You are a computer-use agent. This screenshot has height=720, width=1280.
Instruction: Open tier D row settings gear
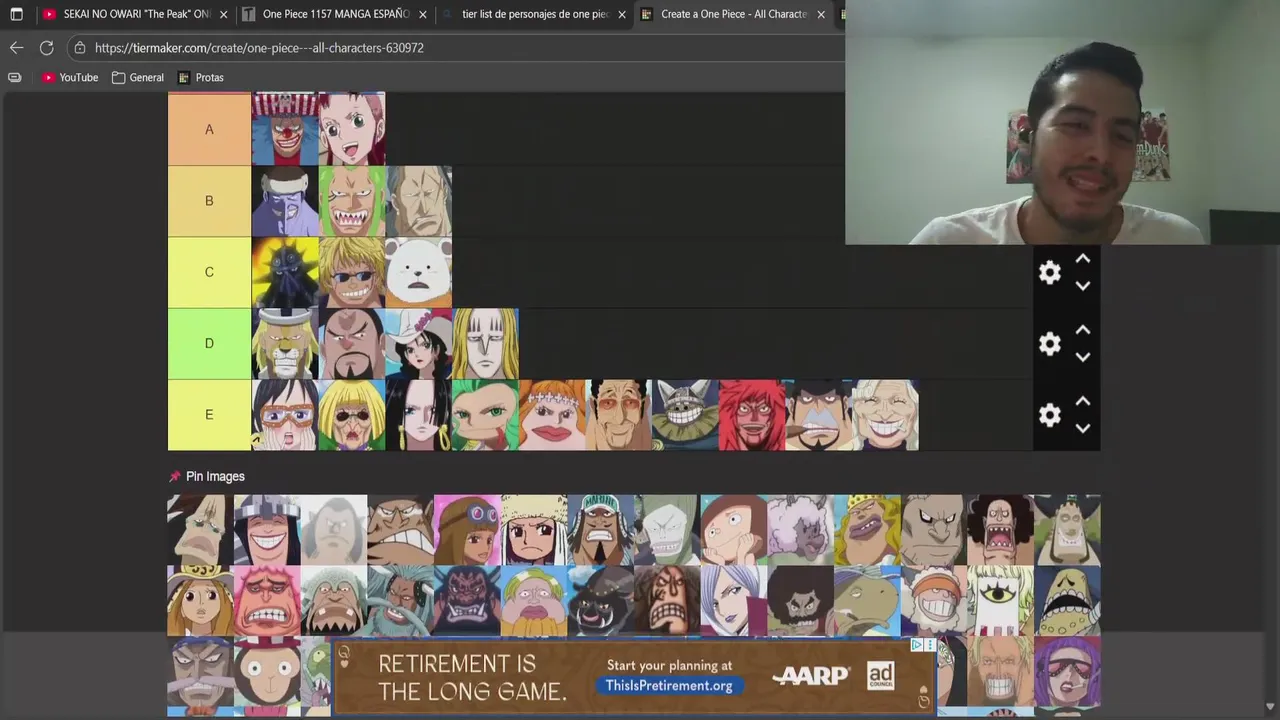click(1049, 344)
